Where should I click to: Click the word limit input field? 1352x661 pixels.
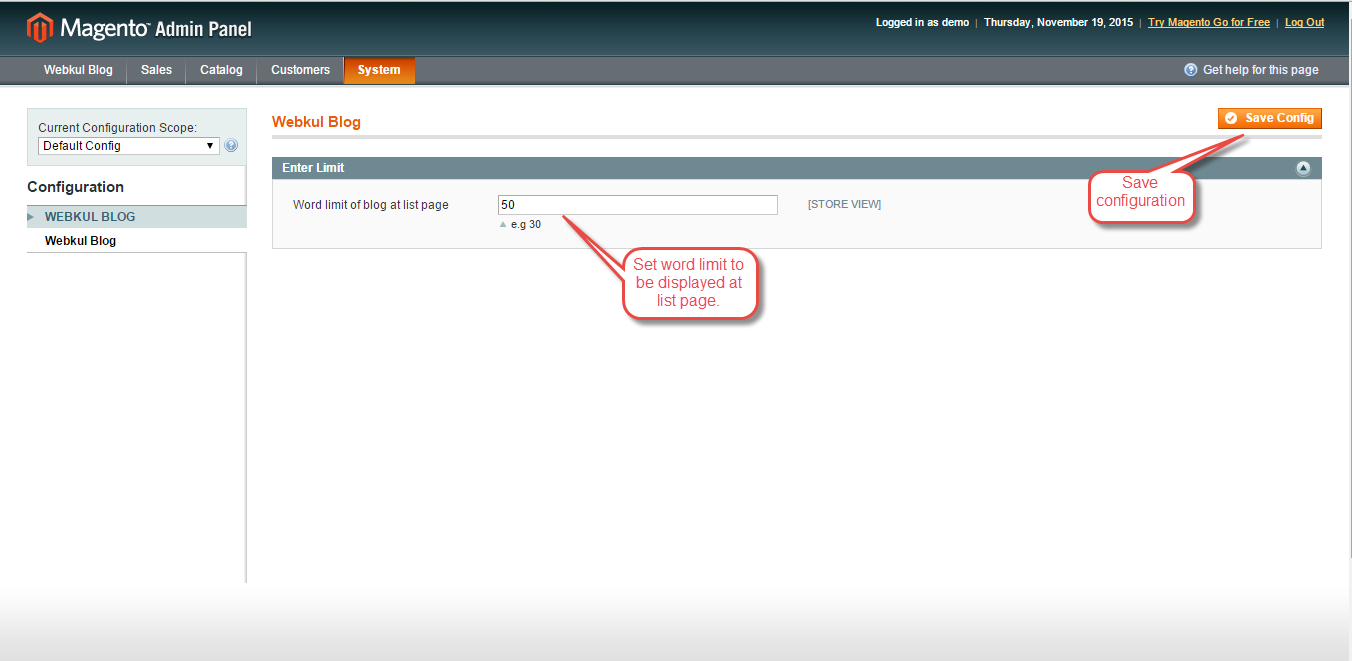pyautogui.click(x=637, y=205)
